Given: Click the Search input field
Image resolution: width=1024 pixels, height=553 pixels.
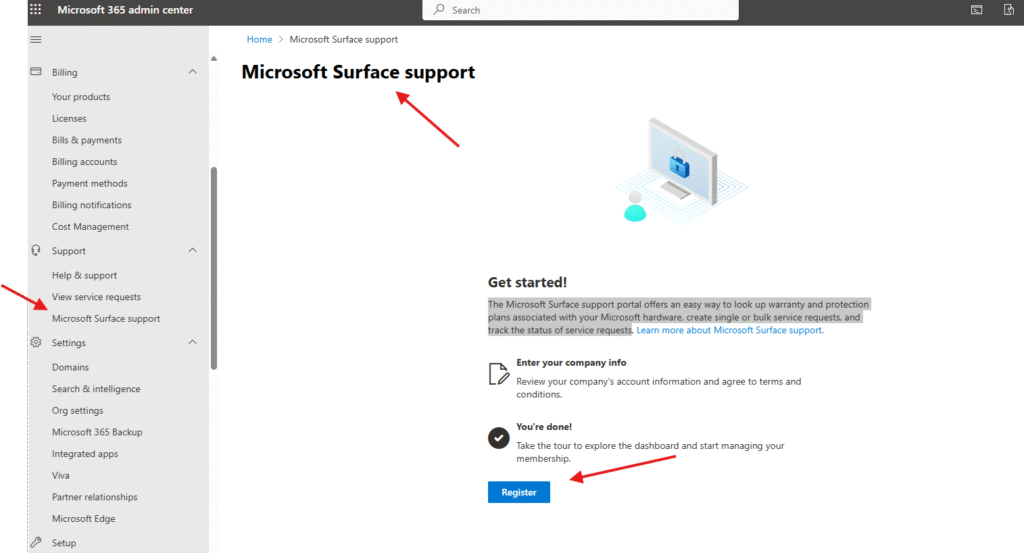Looking at the screenshot, I should click(590, 10).
